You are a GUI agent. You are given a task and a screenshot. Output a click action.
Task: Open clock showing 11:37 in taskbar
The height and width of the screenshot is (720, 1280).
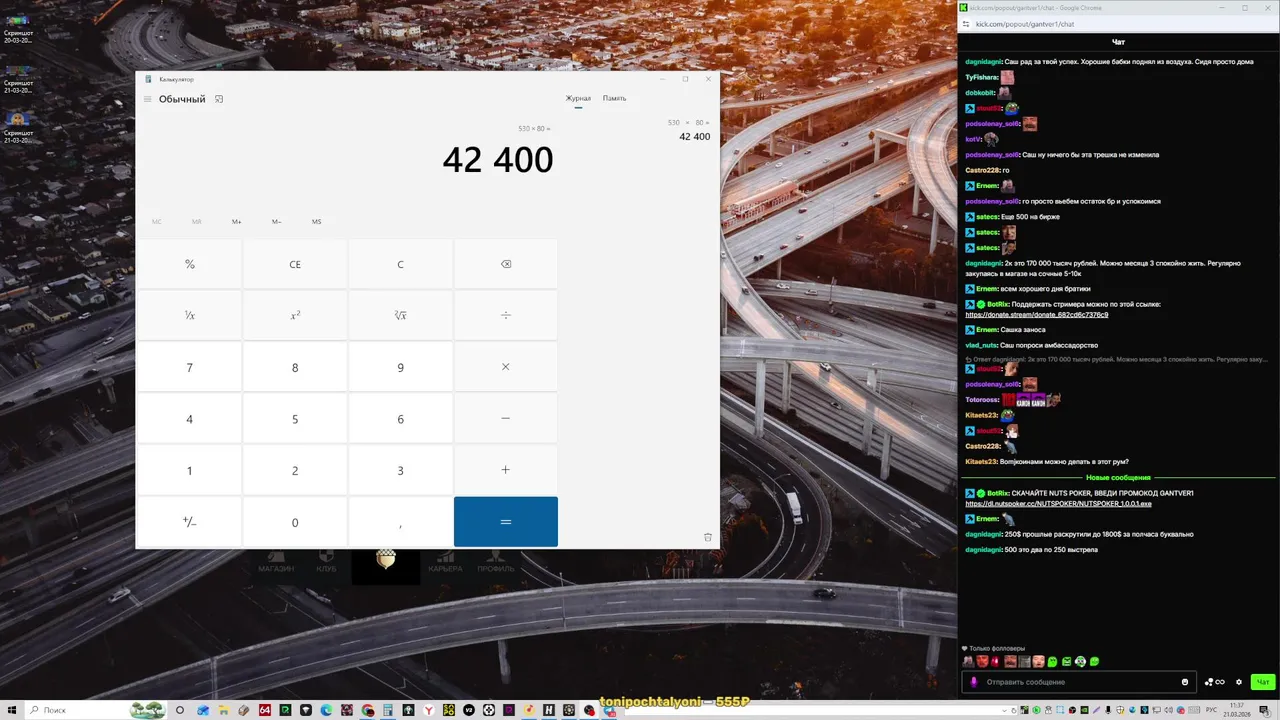1237,710
